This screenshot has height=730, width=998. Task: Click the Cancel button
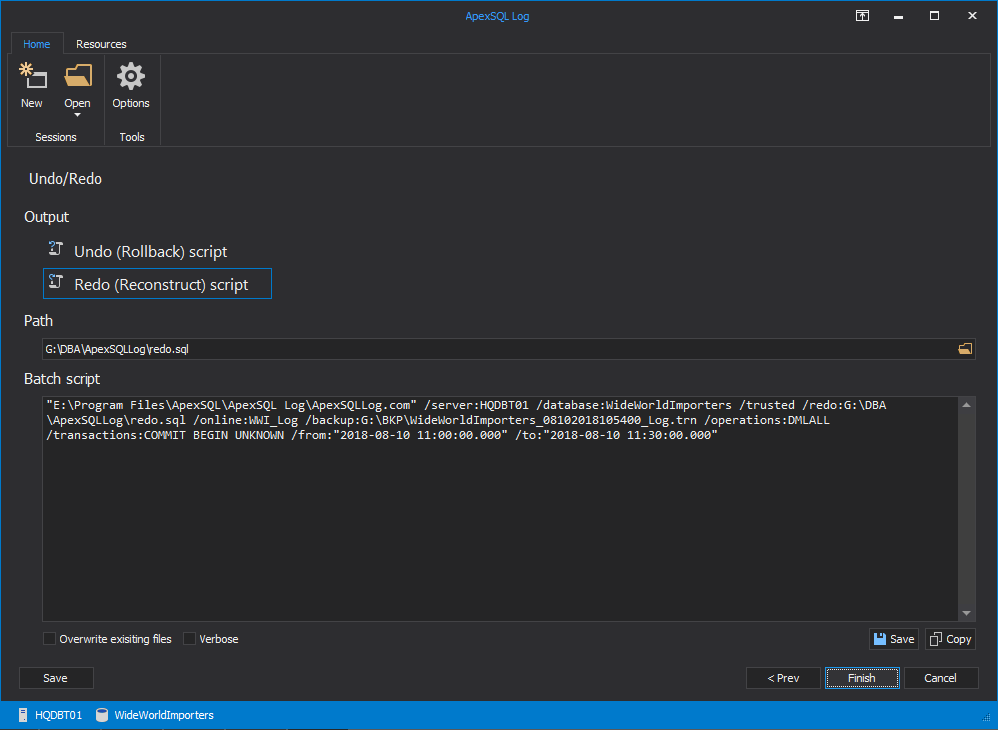(940, 678)
